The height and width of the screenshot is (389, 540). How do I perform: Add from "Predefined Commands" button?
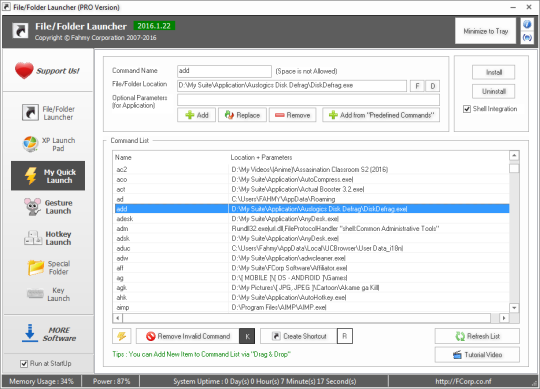pos(381,115)
